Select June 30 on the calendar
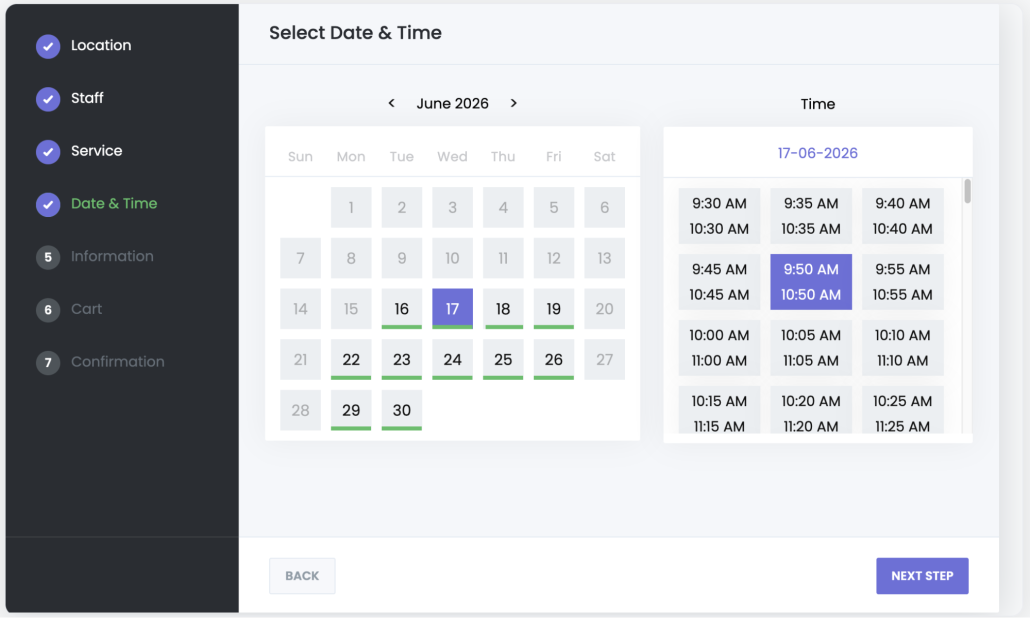Image resolution: width=1030 pixels, height=618 pixels. tap(401, 410)
